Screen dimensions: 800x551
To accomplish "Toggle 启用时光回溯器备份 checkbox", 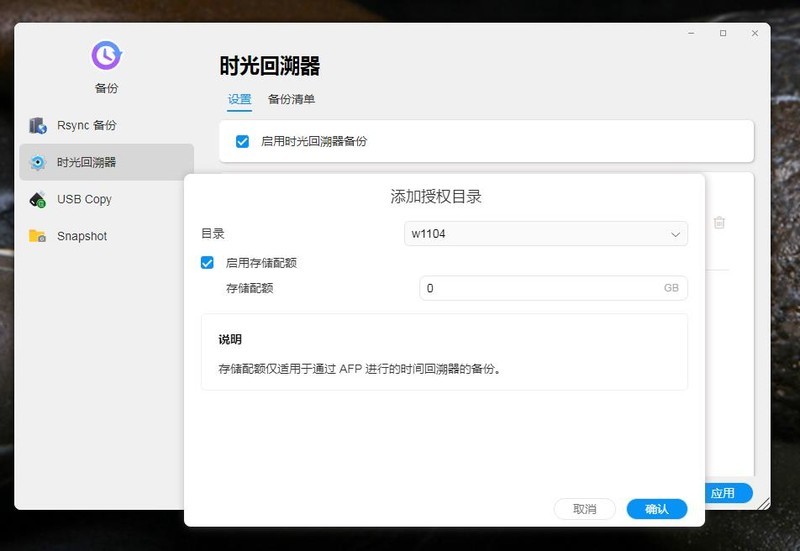I will (x=242, y=141).
